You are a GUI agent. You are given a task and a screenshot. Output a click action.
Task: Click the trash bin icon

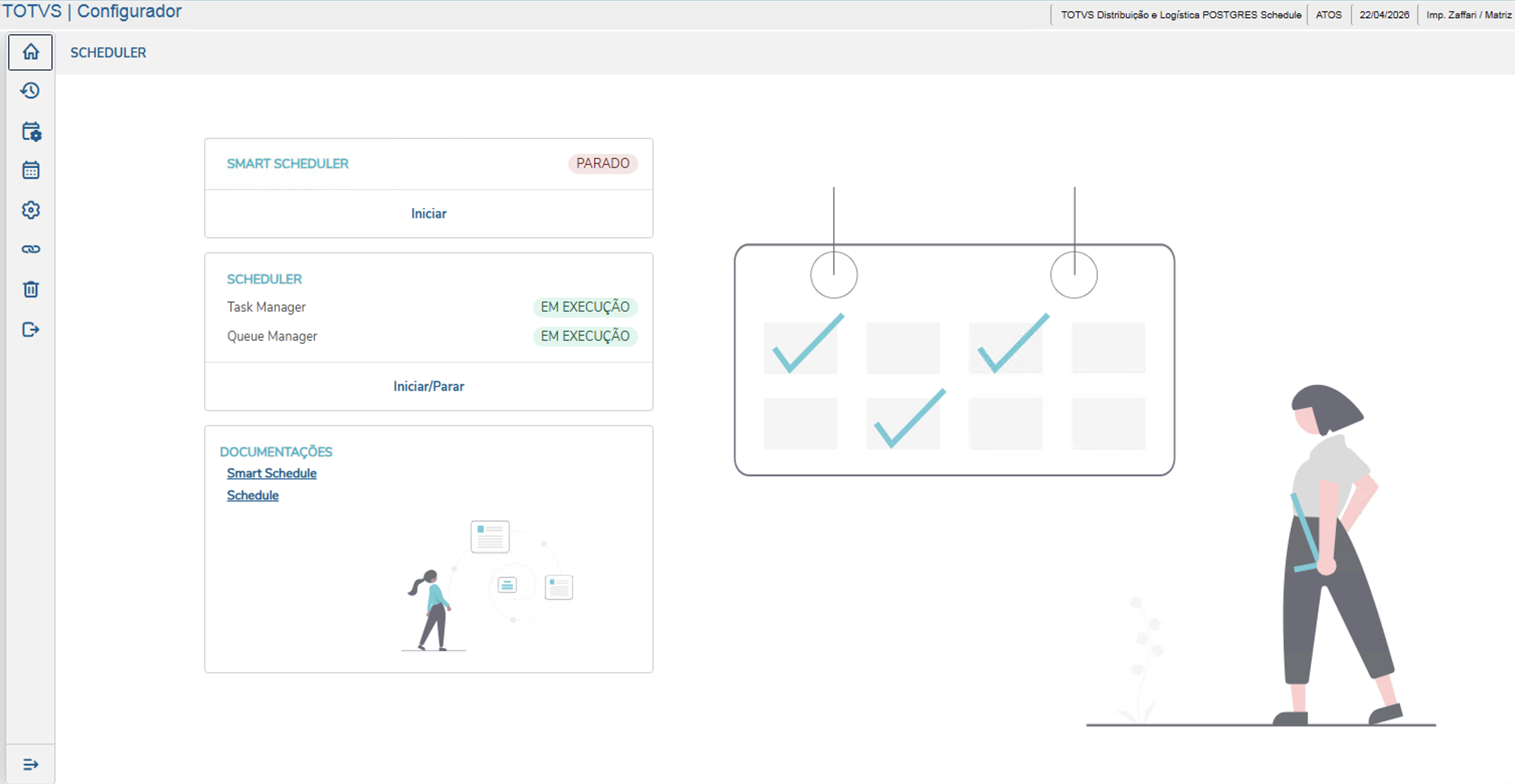(x=31, y=289)
